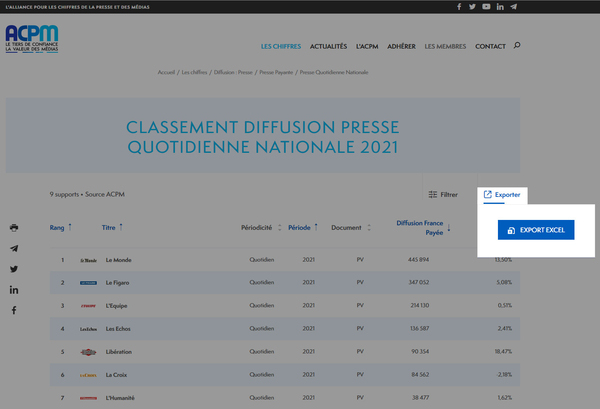Screen dimensions: 600x409
Task: Open Le Monde title link
Action: [x=119, y=260]
